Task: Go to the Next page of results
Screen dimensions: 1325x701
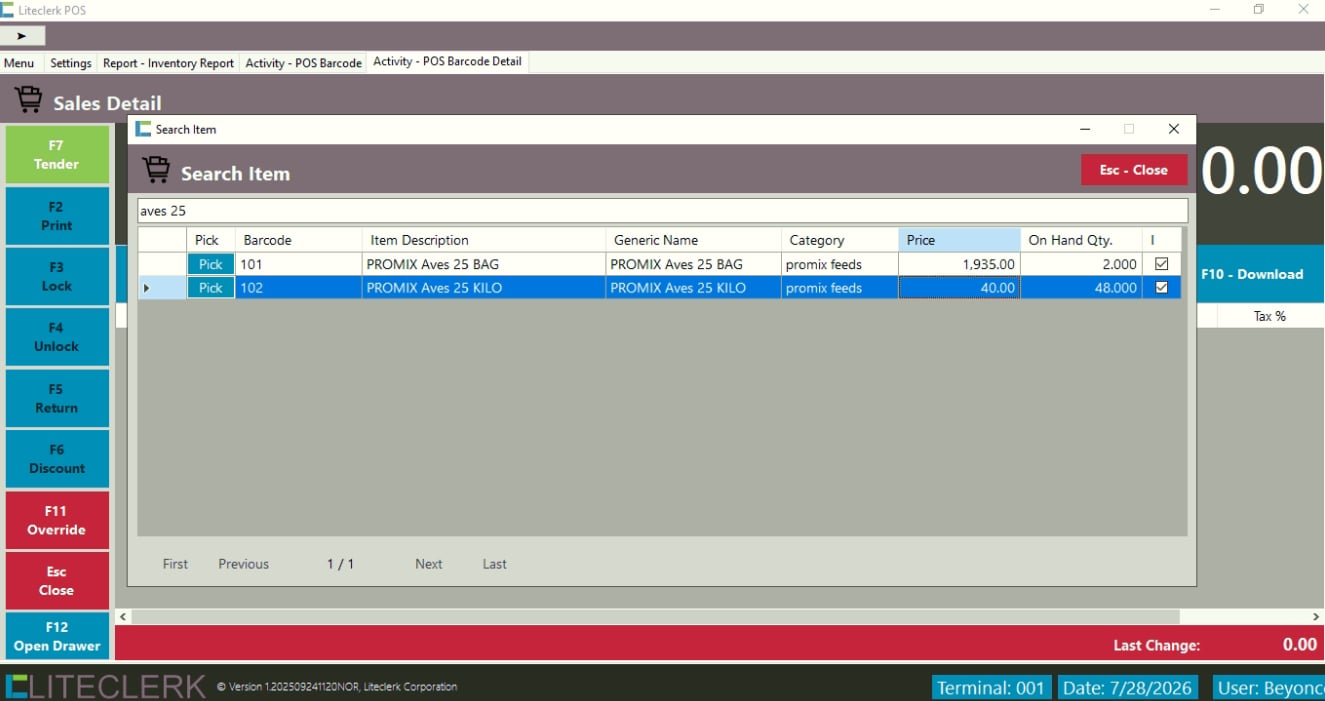Action: [428, 564]
